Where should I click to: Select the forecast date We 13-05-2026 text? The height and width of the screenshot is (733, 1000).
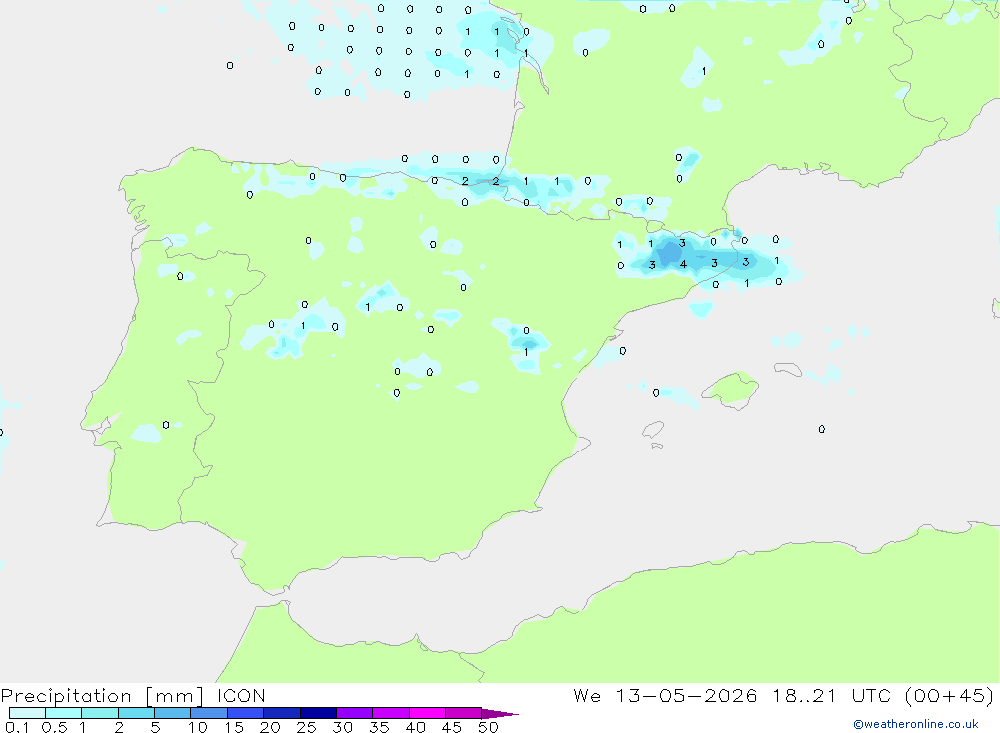coord(665,695)
